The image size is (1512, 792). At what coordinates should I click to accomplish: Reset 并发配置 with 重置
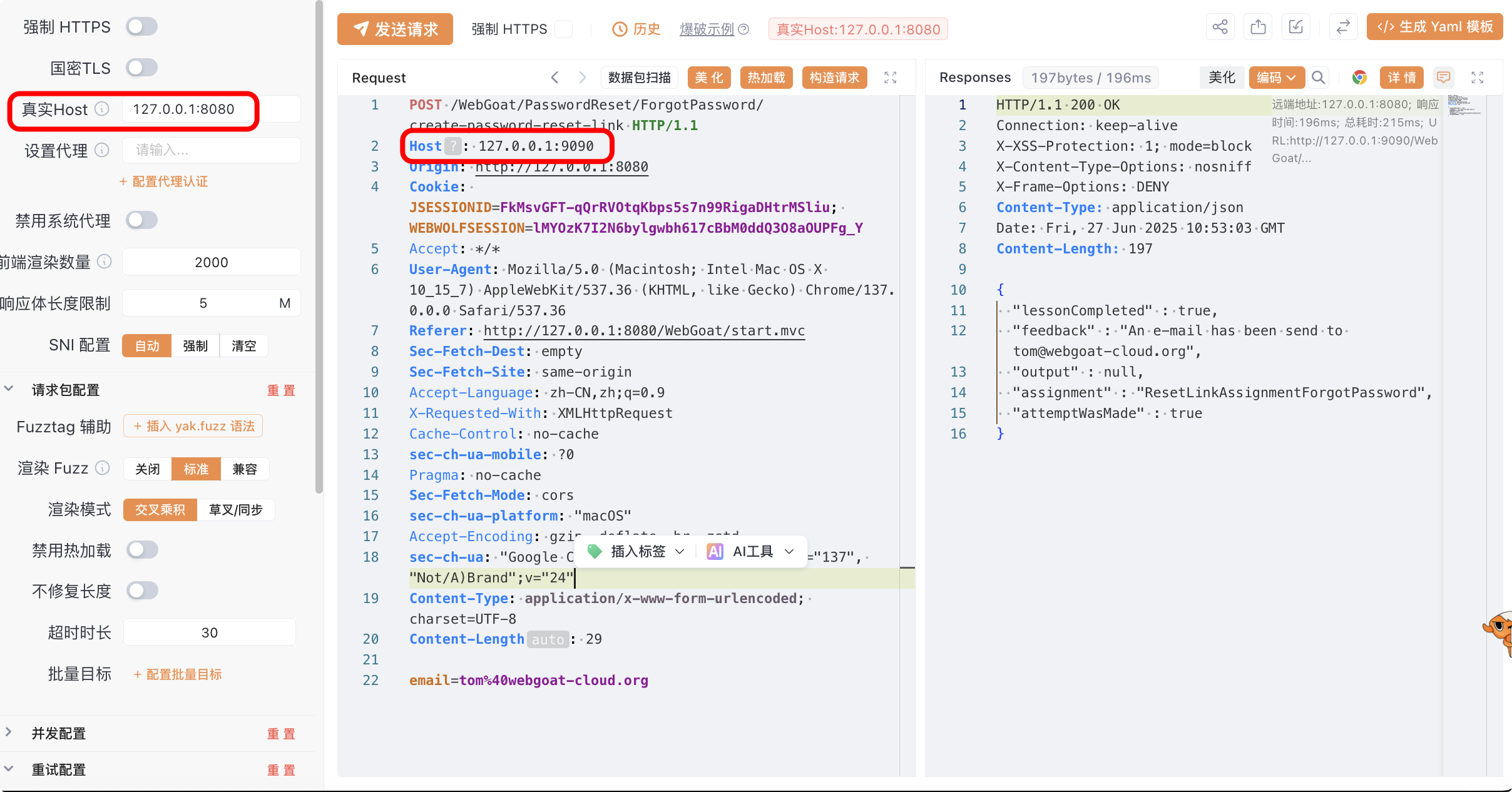tap(281, 733)
